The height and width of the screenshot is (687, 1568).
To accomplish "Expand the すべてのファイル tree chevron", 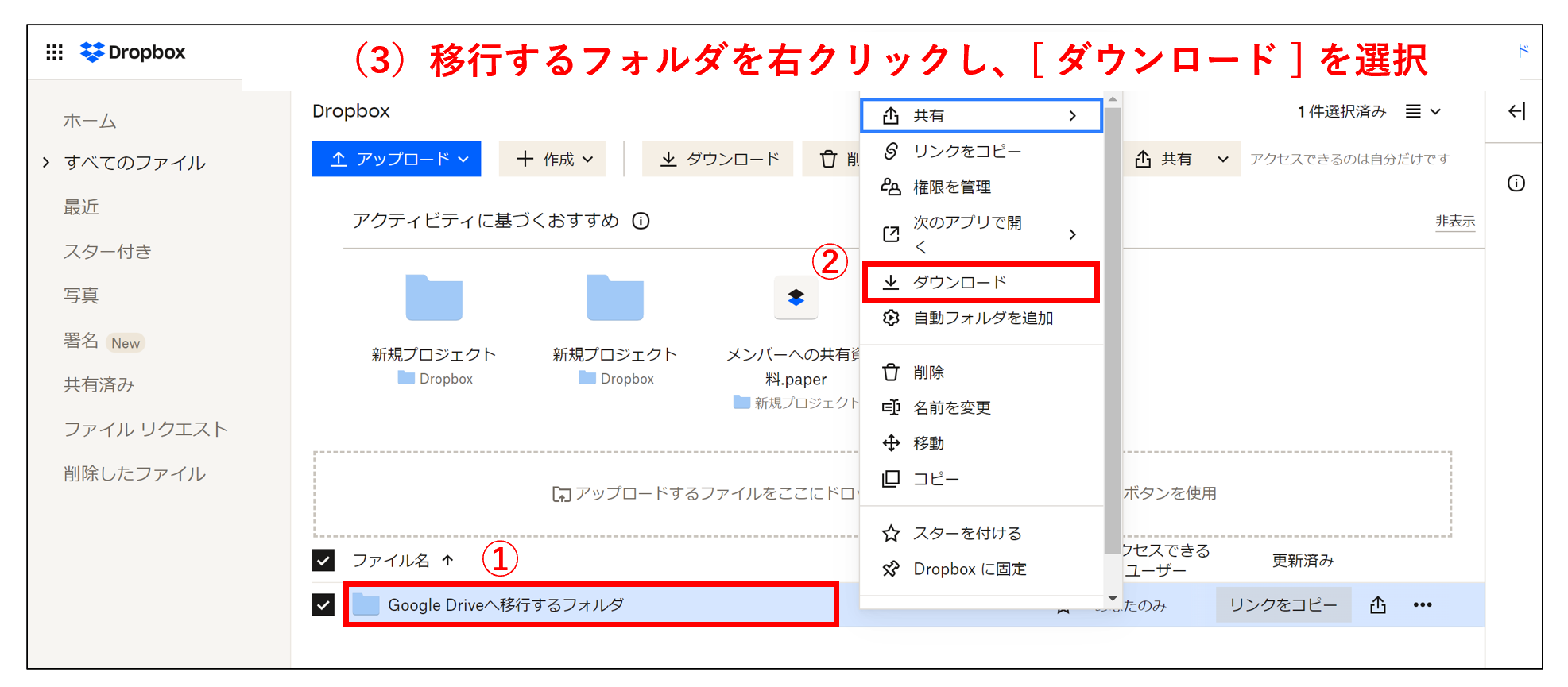I will 46,162.
